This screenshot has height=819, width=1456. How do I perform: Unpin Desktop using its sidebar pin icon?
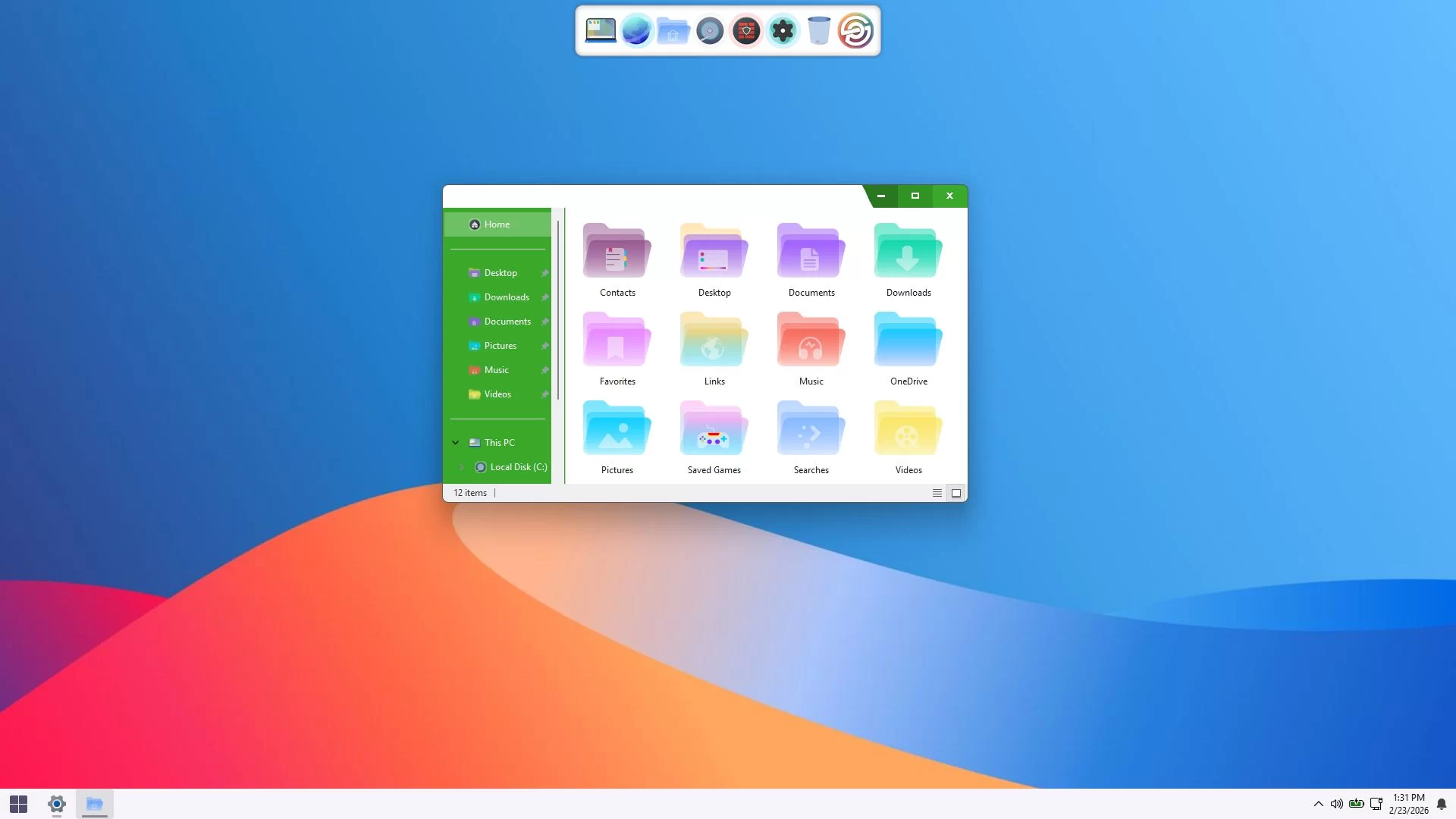pyautogui.click(x=544, y=273)
